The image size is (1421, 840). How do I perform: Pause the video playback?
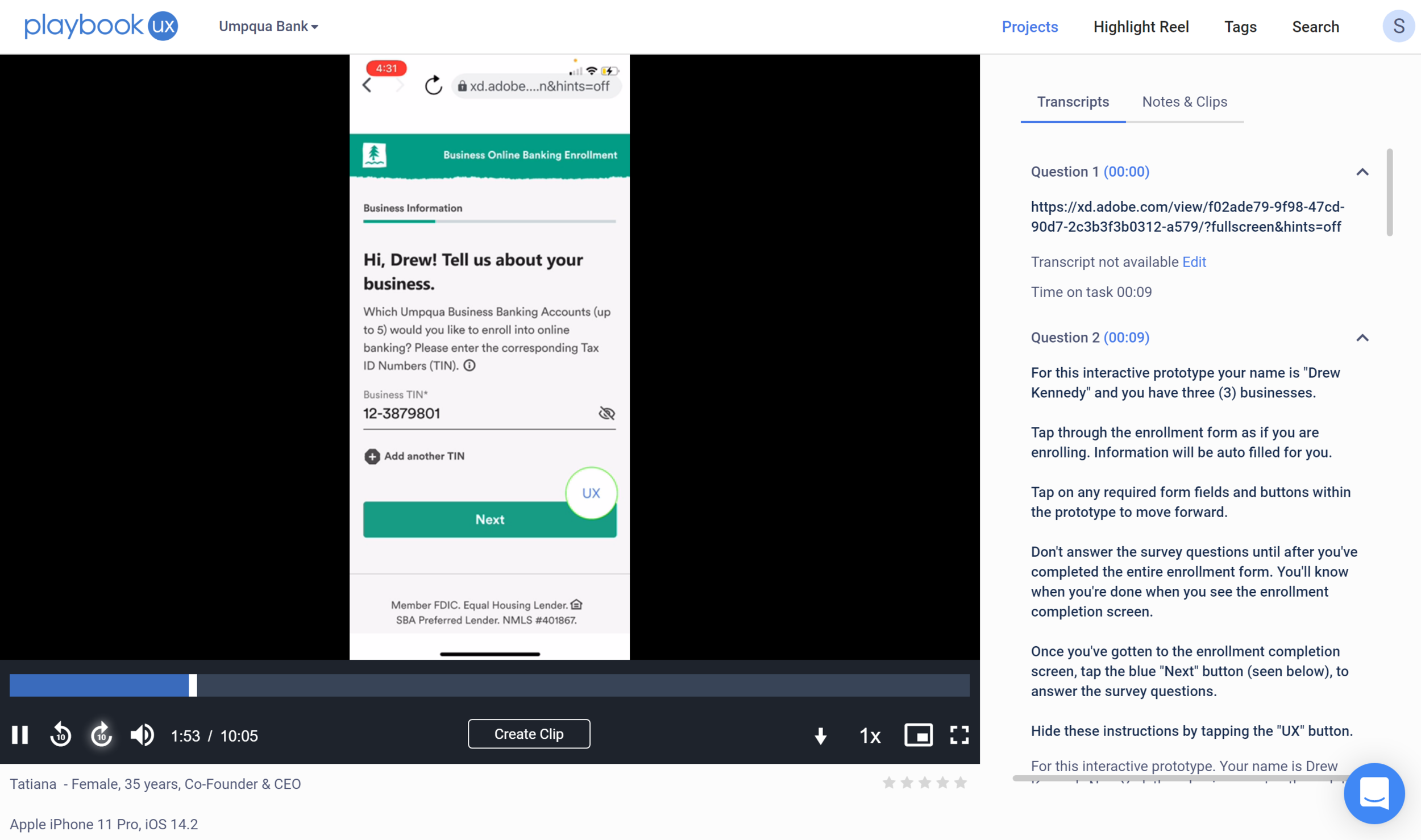(20, 735)
